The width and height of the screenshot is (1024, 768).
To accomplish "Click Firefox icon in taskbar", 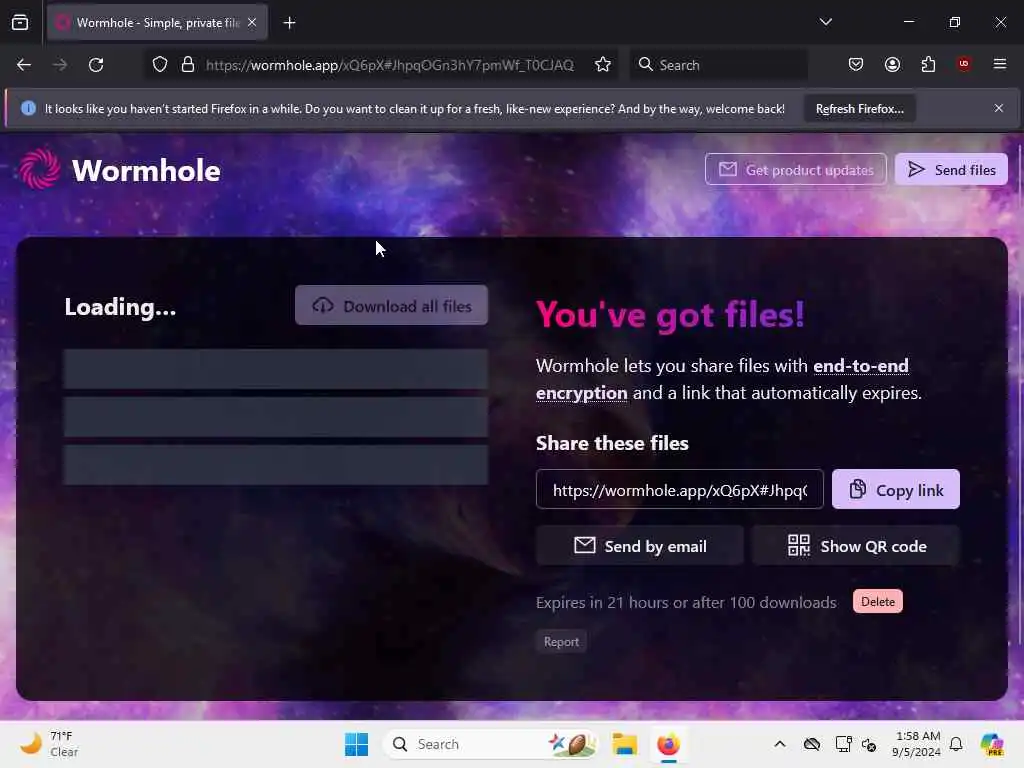I will click(668, 744).
